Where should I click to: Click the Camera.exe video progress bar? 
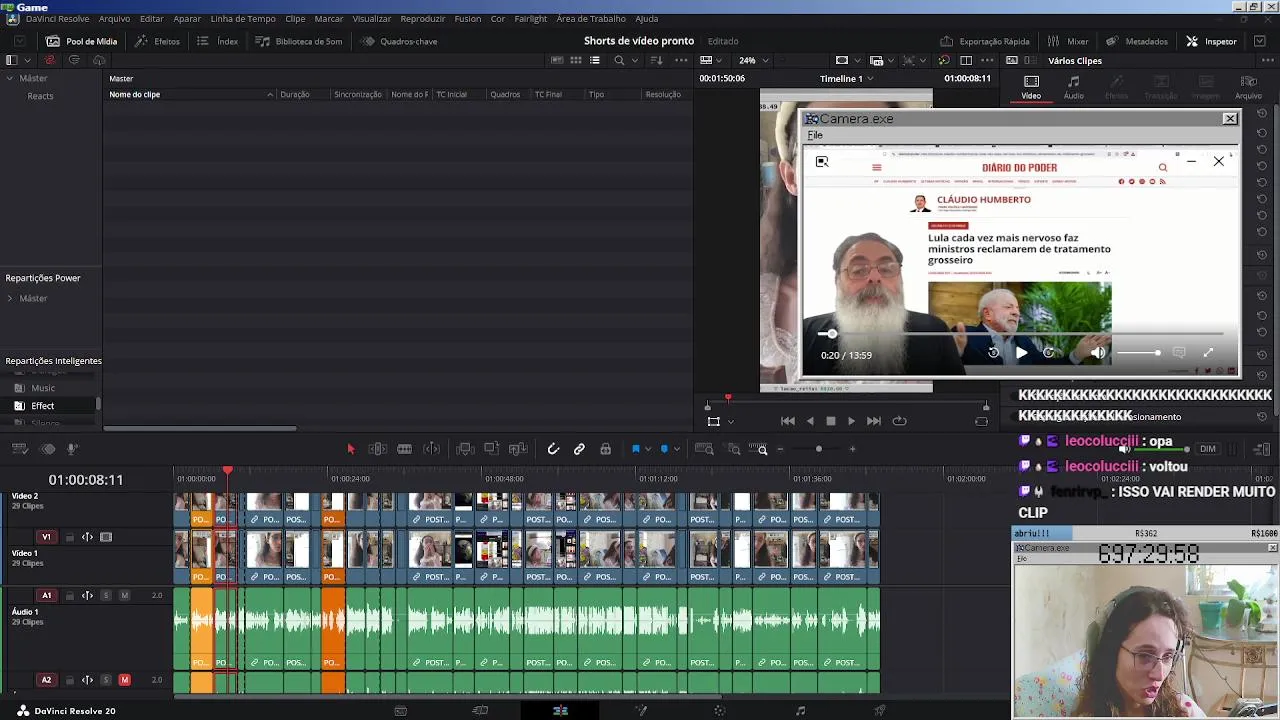coord(1021,333)
